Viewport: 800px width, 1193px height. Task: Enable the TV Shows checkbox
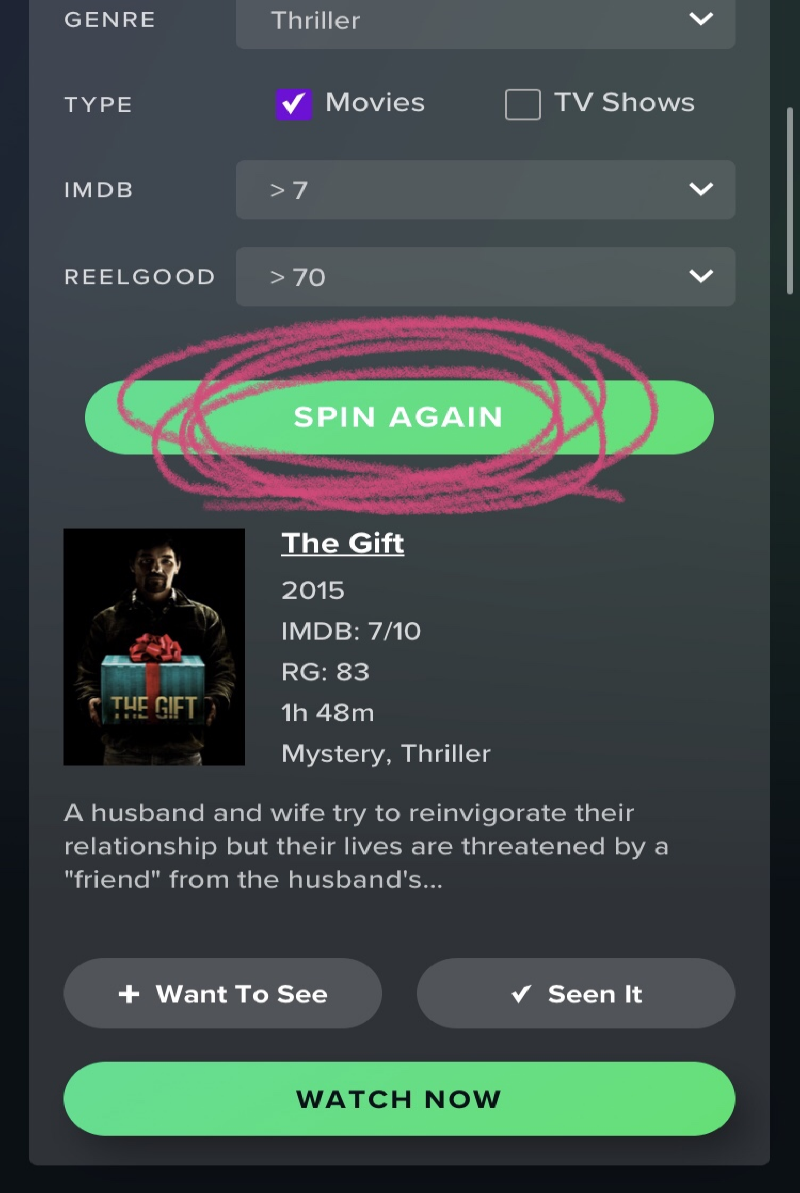point(523,104)
